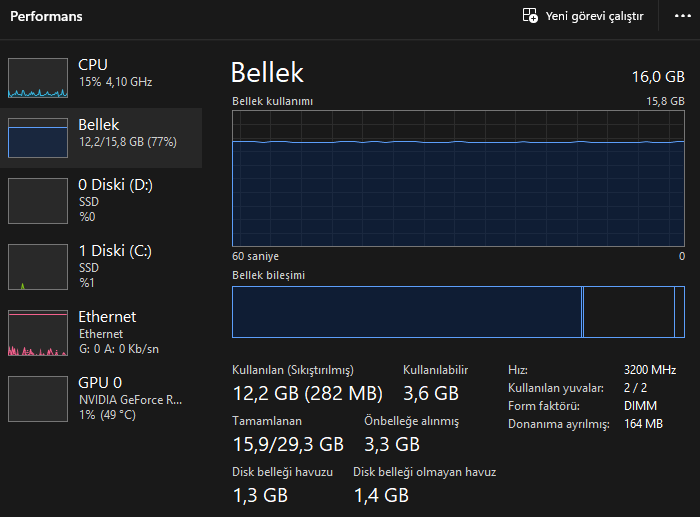Click the new task icon beside Yeni görevi çalıştır
The height and width of the screenshot is (517, 700).
pyautogui.click(x=530, y=16)
